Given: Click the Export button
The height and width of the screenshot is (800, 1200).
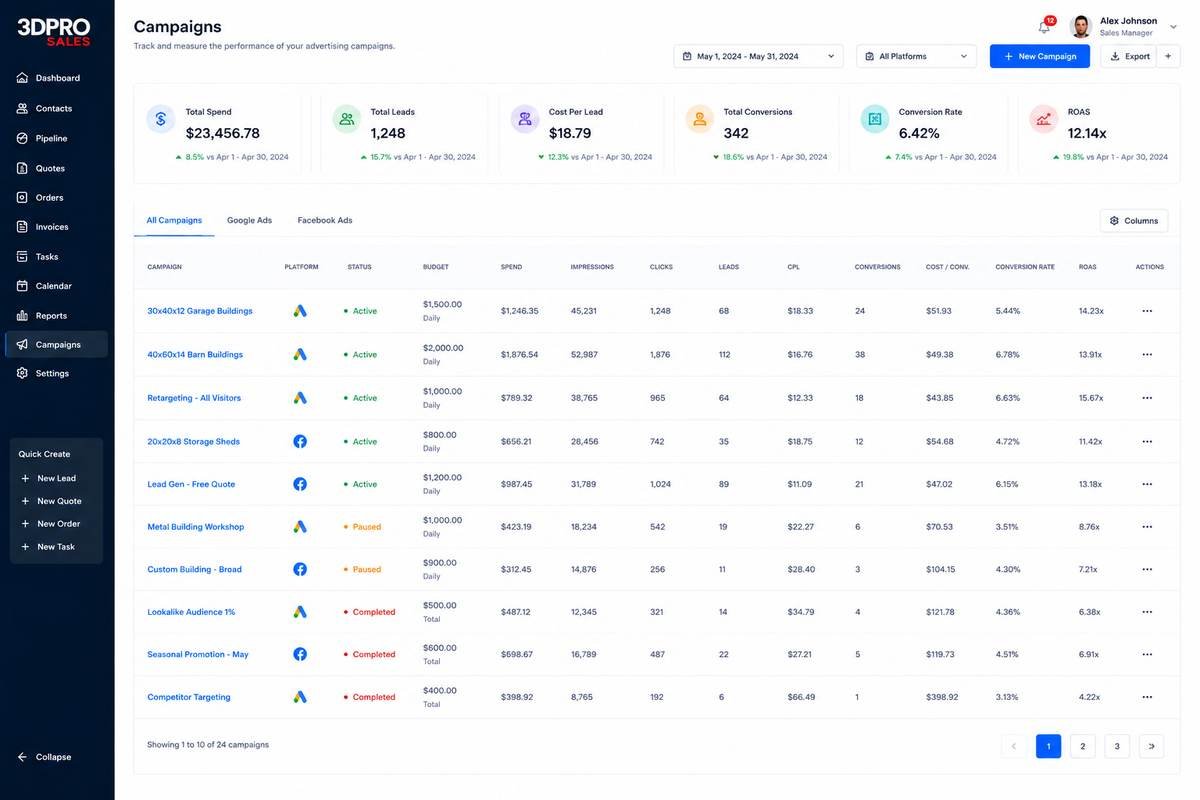Looking at the screenshot, I should tap(1128, 56).
